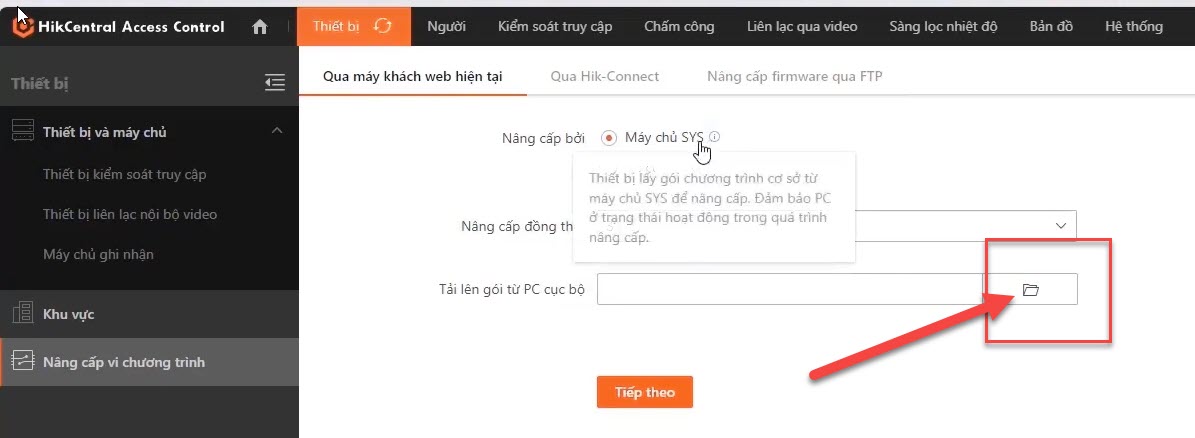
Task: Click the refresh icon on Thiết bị tab
Action: point(382,26)
